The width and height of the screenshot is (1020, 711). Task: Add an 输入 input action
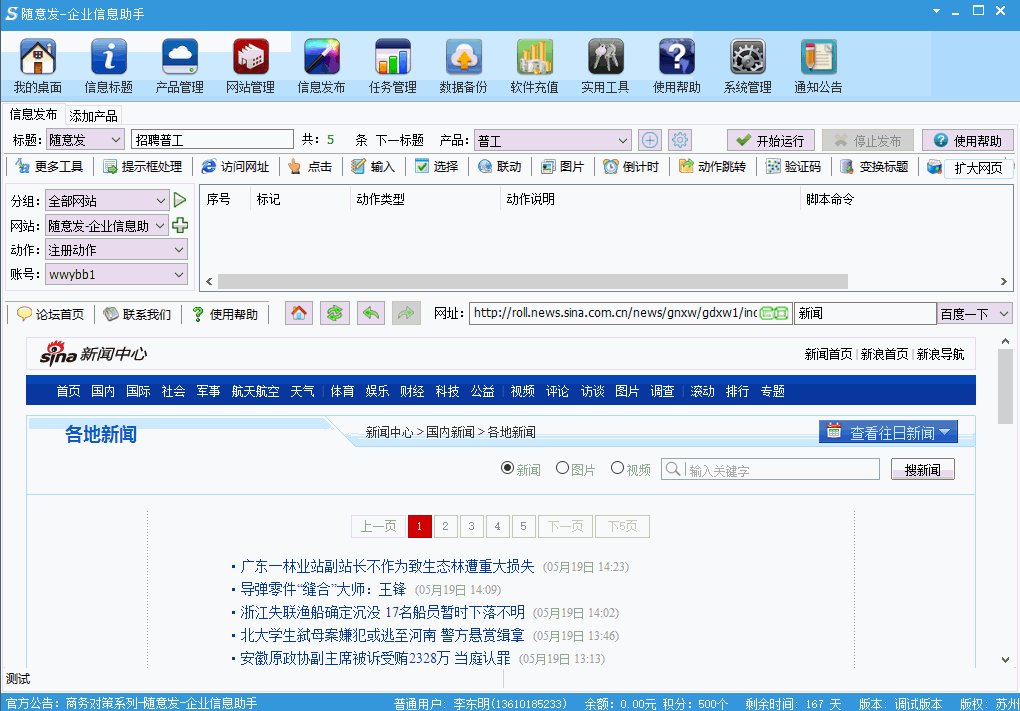coord(373,167)
